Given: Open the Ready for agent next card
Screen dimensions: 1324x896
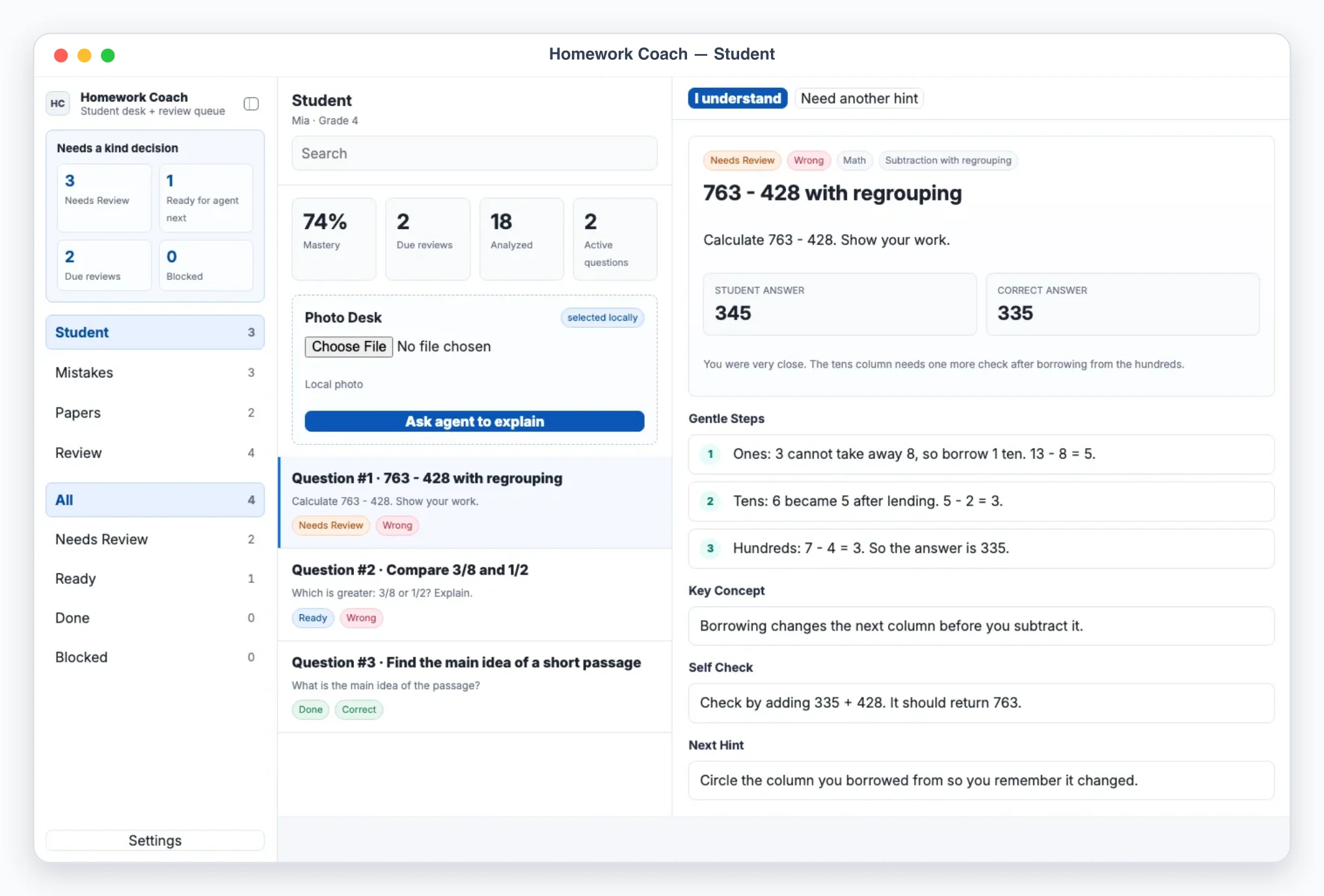Looking at the screenshot, I should (x=206, y=198).
